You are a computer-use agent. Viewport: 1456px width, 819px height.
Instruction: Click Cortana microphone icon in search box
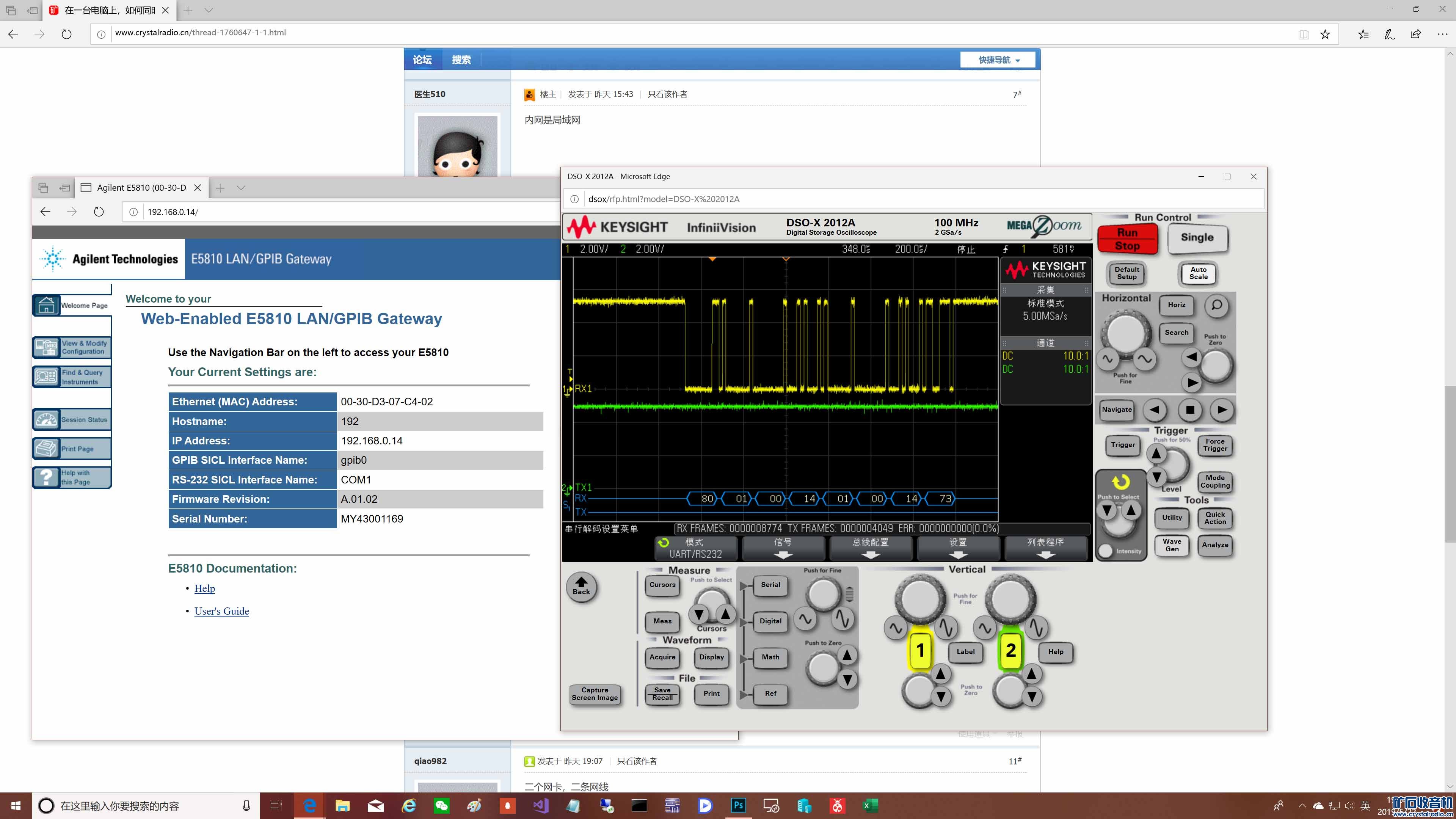coord(246,805)
